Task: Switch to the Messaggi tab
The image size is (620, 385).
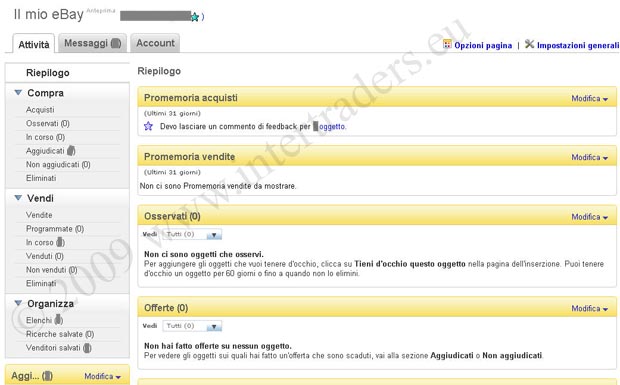Action: [93, 43]
